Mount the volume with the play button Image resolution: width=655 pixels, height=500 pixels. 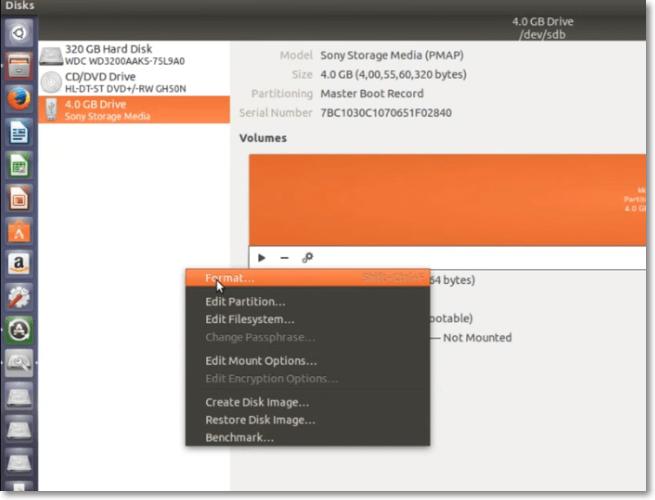click(261, 258)
